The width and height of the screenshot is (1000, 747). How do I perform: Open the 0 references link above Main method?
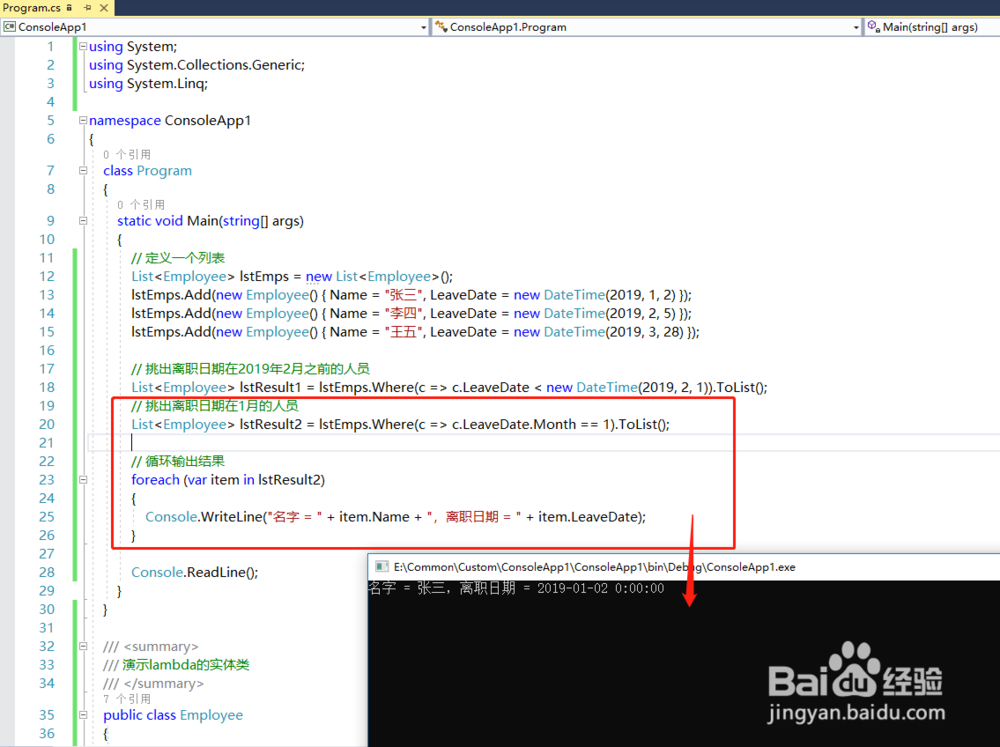[141, 205]
